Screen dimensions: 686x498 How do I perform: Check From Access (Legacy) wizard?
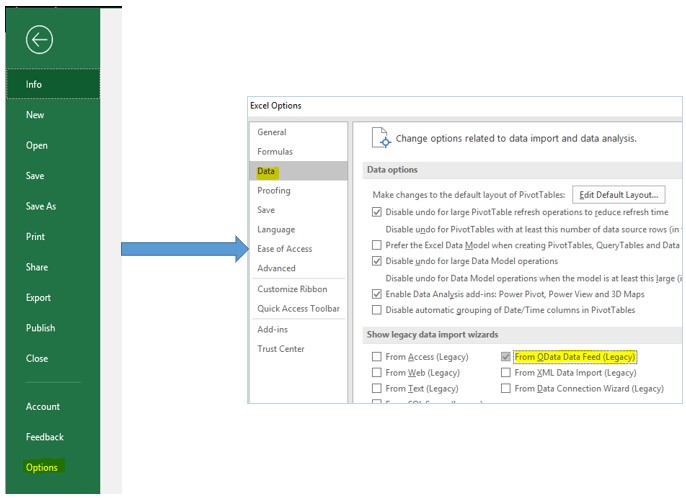tap(376, 357)
